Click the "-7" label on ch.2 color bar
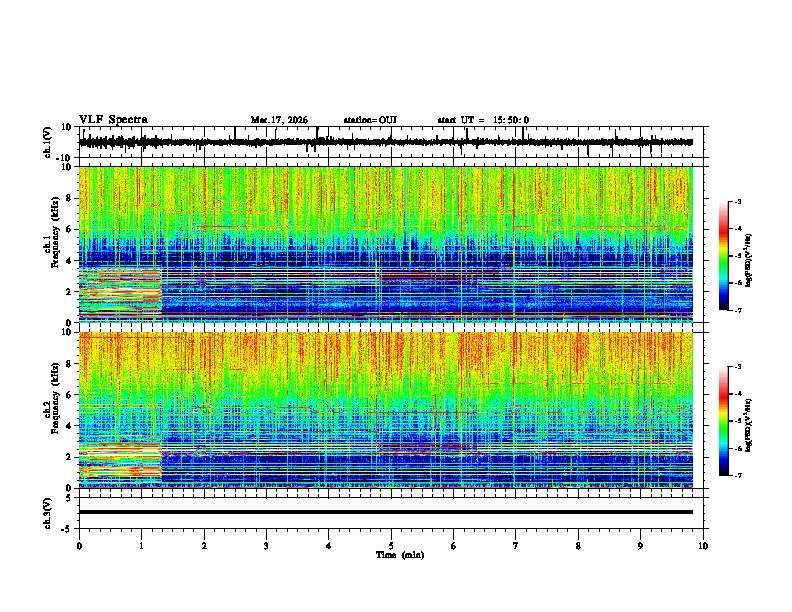Screen dimensions: 792x612 (x=737, y=476)
